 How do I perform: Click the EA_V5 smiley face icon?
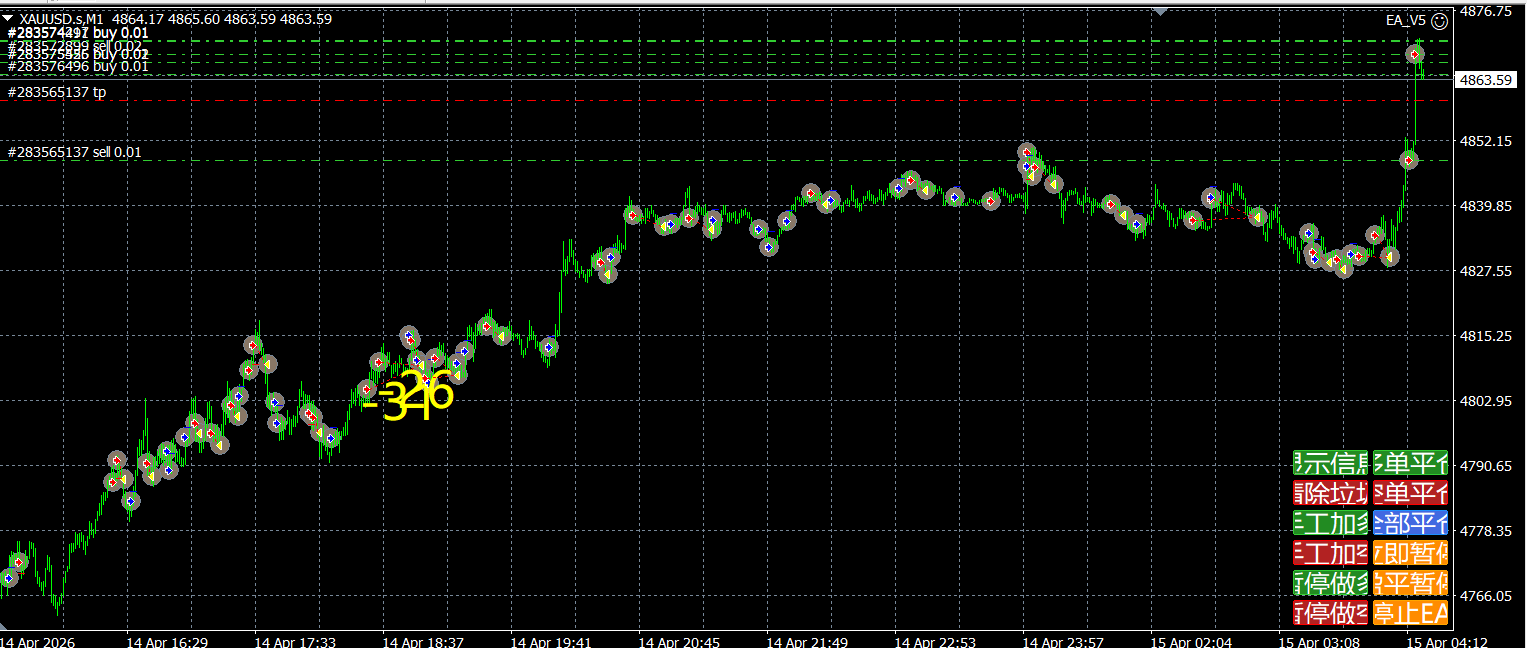tap(1439, 20)
